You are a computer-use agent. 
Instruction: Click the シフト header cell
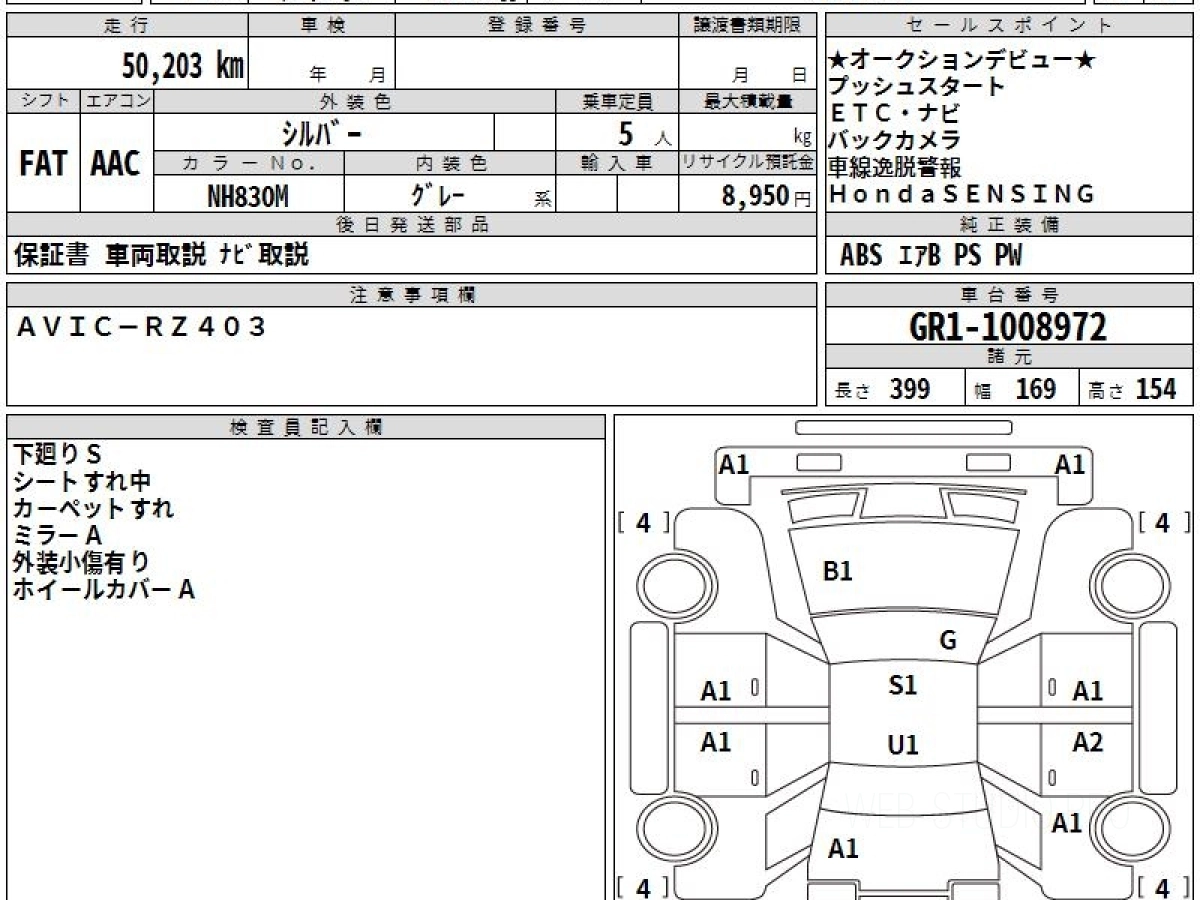(43, 101)
